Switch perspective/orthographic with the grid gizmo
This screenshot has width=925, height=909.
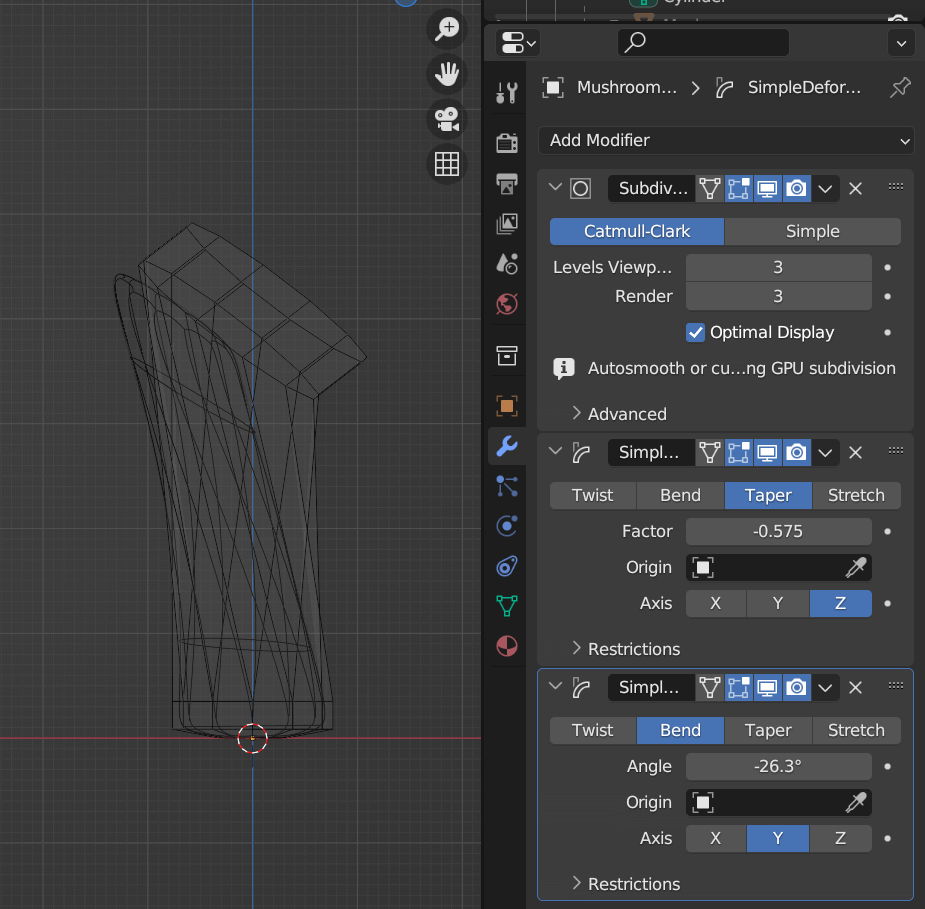[x=447, y=164]
